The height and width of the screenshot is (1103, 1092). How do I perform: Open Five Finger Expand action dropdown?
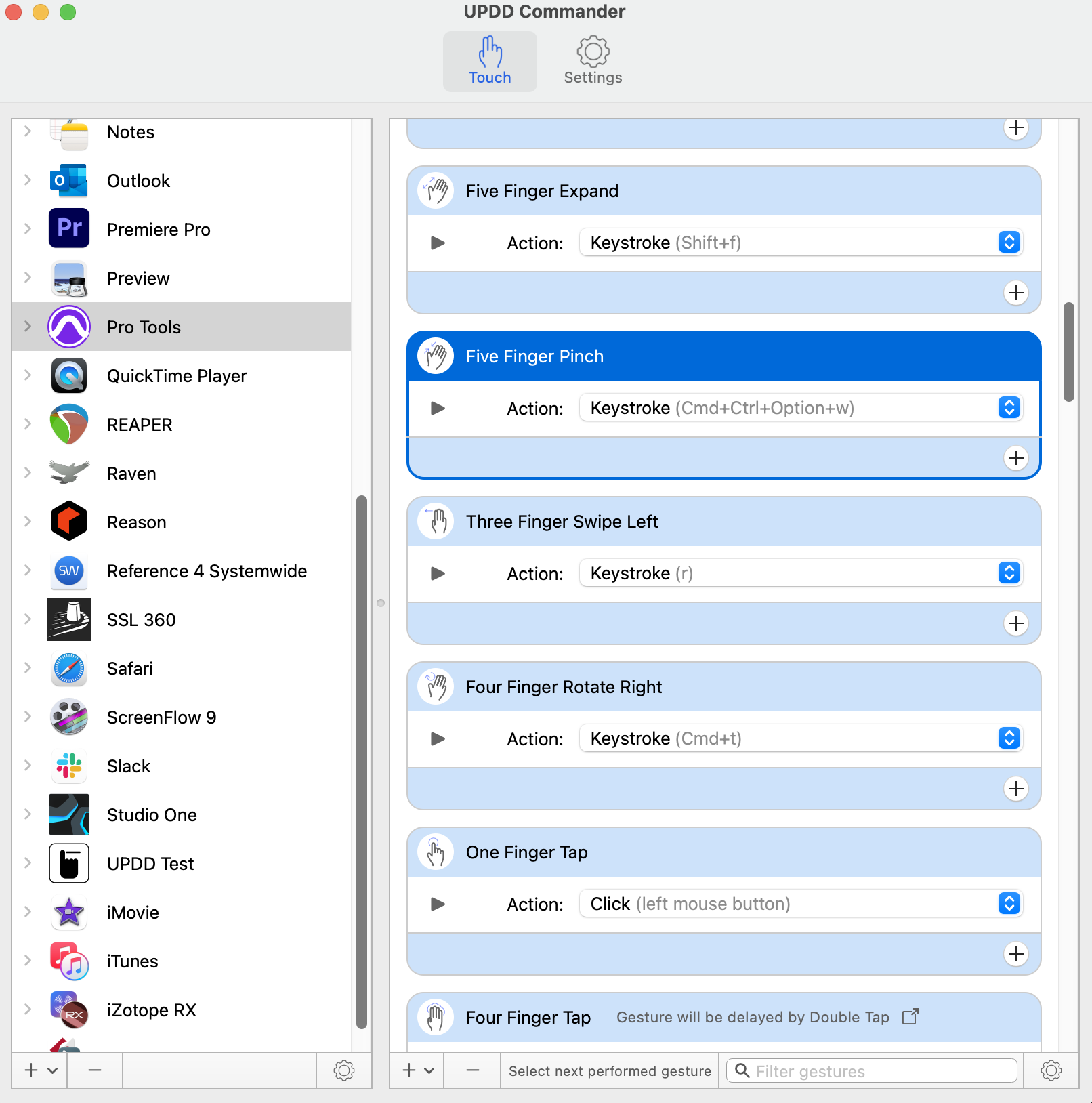point(801,242)
